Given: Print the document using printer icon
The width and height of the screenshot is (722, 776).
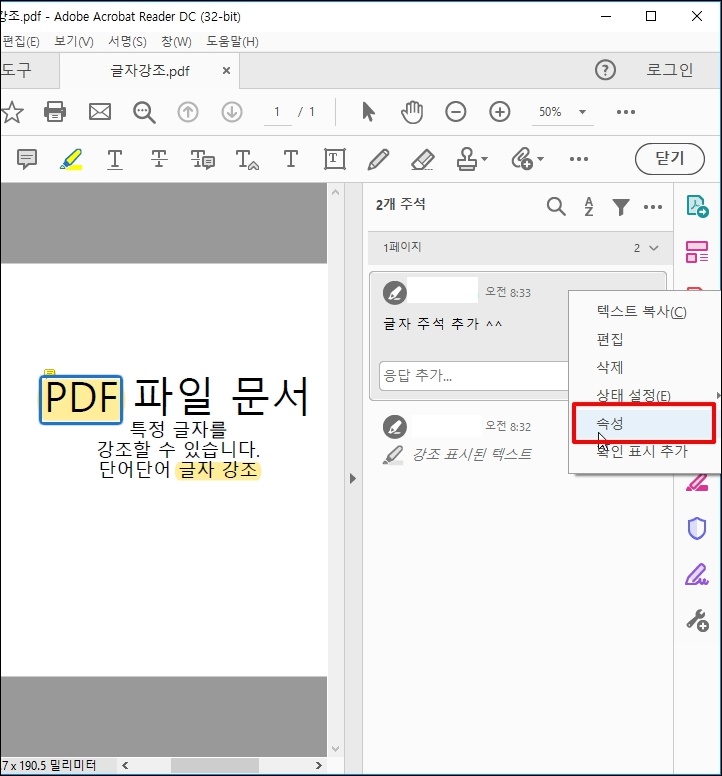Looking at the screenshot, I should pyautogui.click(x=55, y=112).
